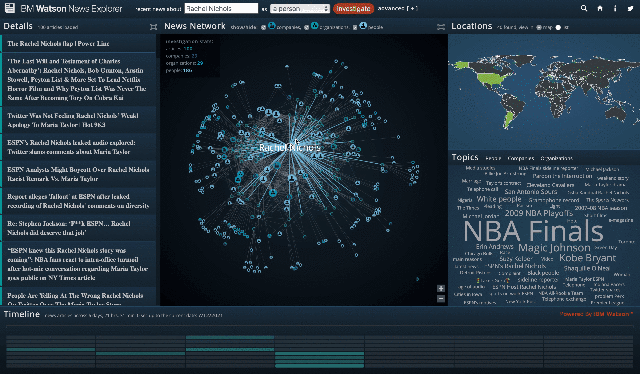The image size is (640, 374).
Task: Toggle companies checkbox in News Network
Action: pyautogui.click(x=263, y=27)
